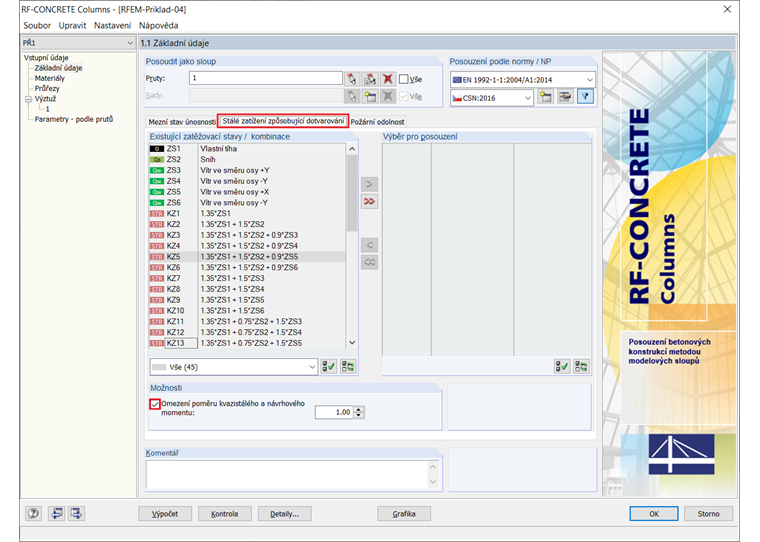Decrease the moment ratio value with the down stepper
Image resolution: width=760 pixels, height=542 pixels.
pyautogui.click(x=359, y=415)
